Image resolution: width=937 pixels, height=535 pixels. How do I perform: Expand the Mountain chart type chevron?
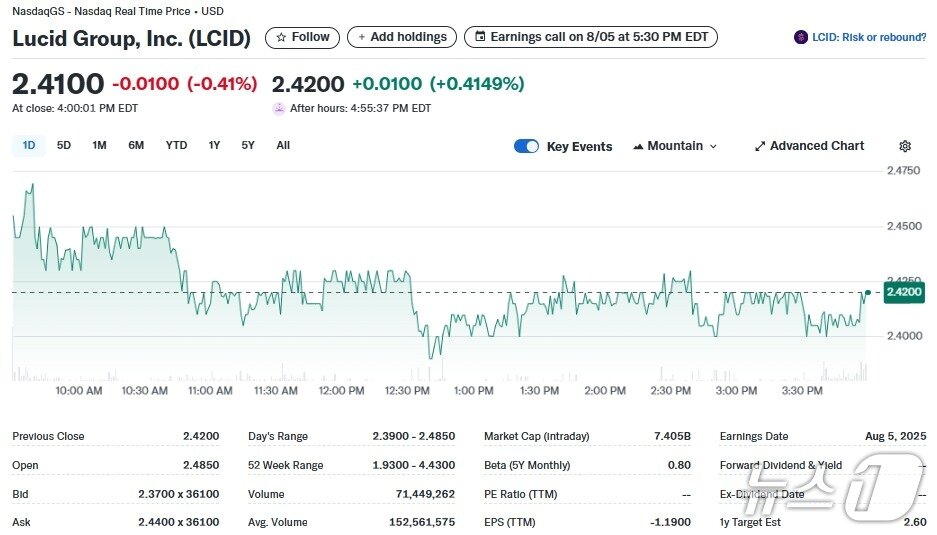point(713,146)
